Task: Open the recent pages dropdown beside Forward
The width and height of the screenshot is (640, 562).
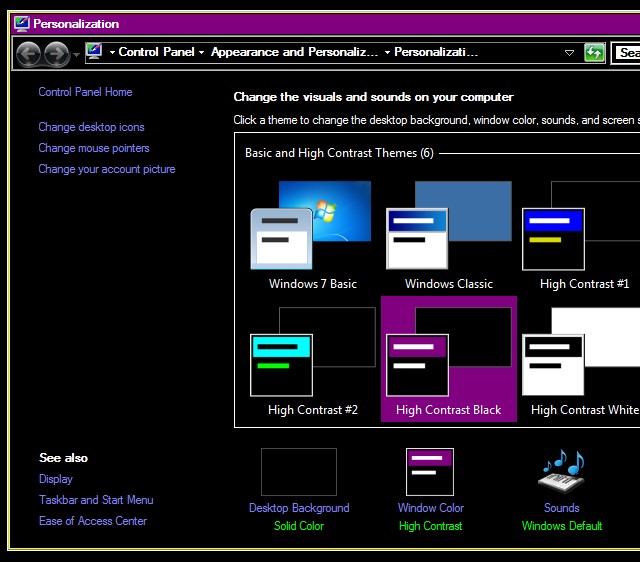Action: 76,54
